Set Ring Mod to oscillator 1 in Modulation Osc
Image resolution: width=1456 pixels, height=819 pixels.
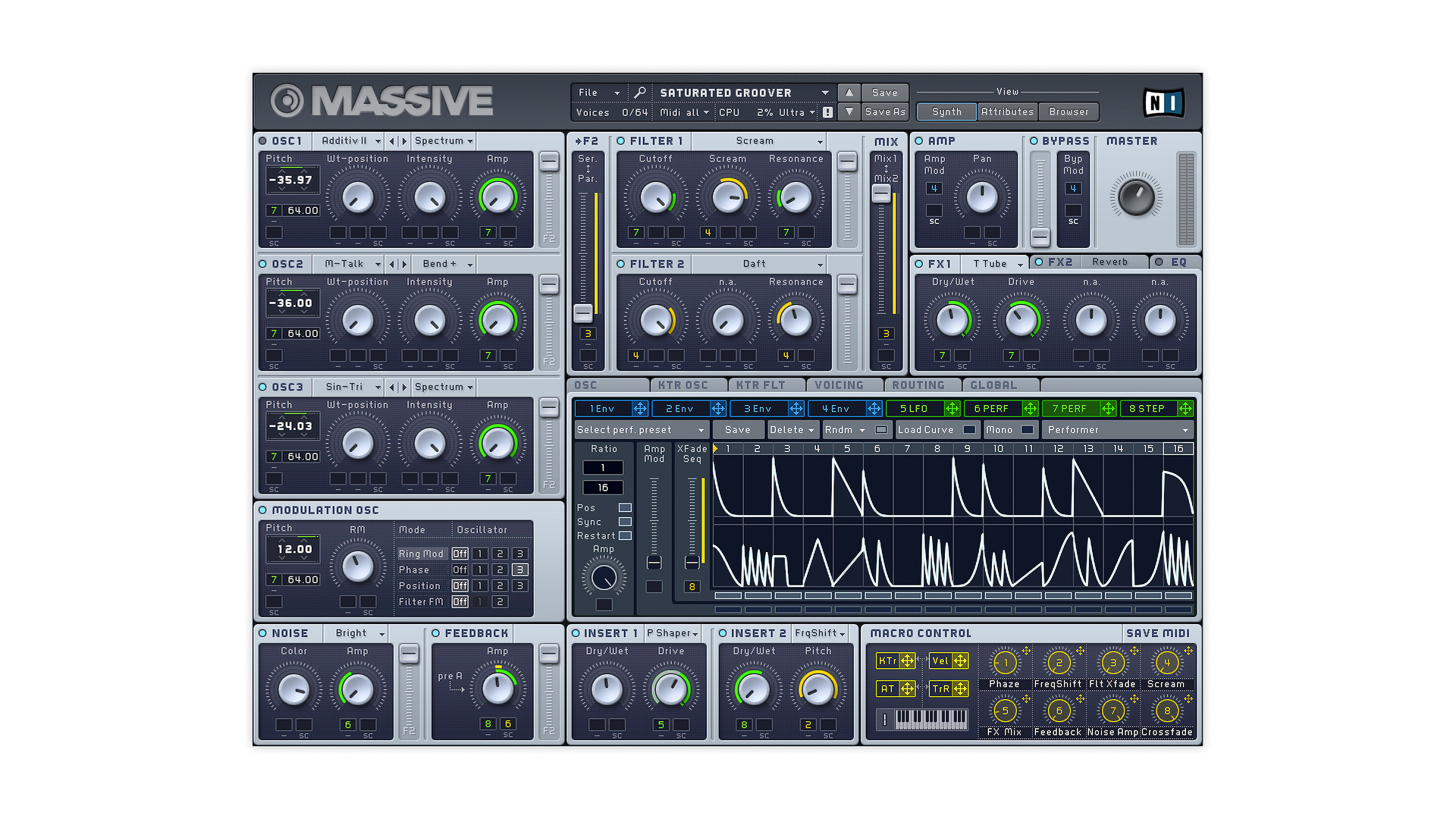pos(480,554)
